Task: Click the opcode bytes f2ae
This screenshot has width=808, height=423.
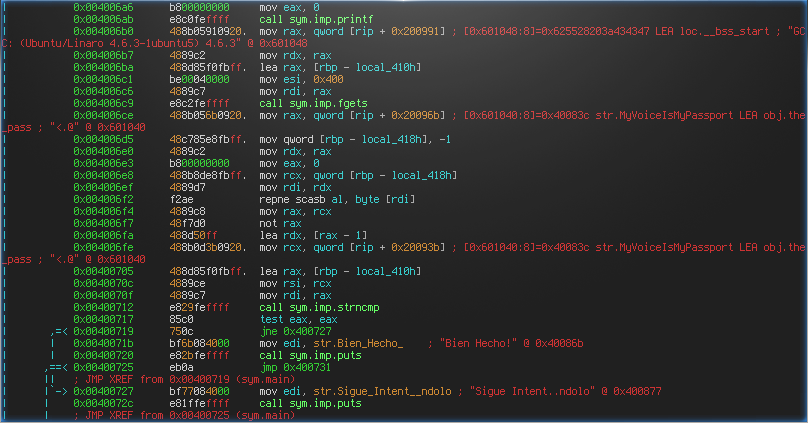Action: click(180, 200)
